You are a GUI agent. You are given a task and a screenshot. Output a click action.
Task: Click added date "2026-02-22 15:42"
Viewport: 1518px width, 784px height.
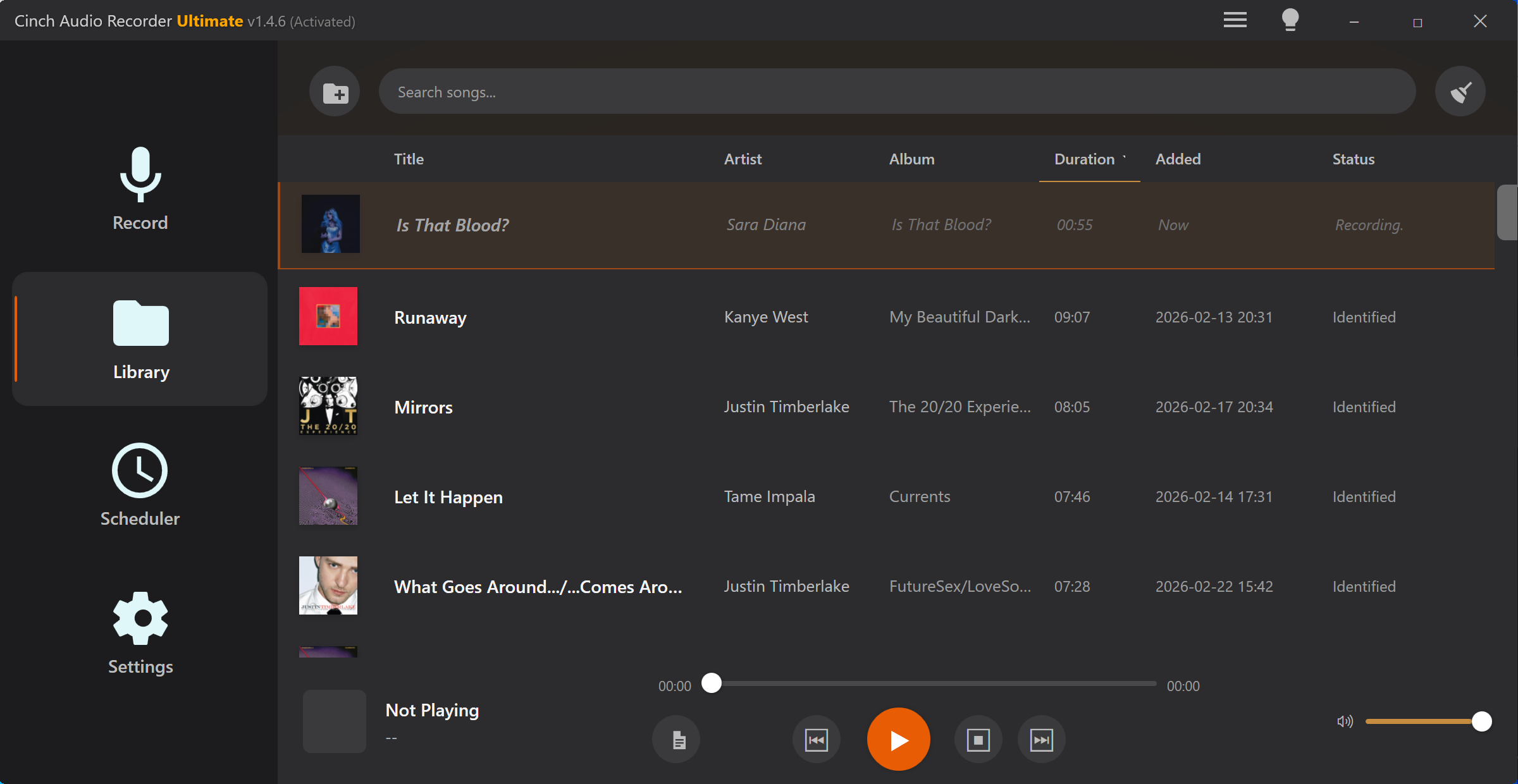click(x=1213, y=586)
